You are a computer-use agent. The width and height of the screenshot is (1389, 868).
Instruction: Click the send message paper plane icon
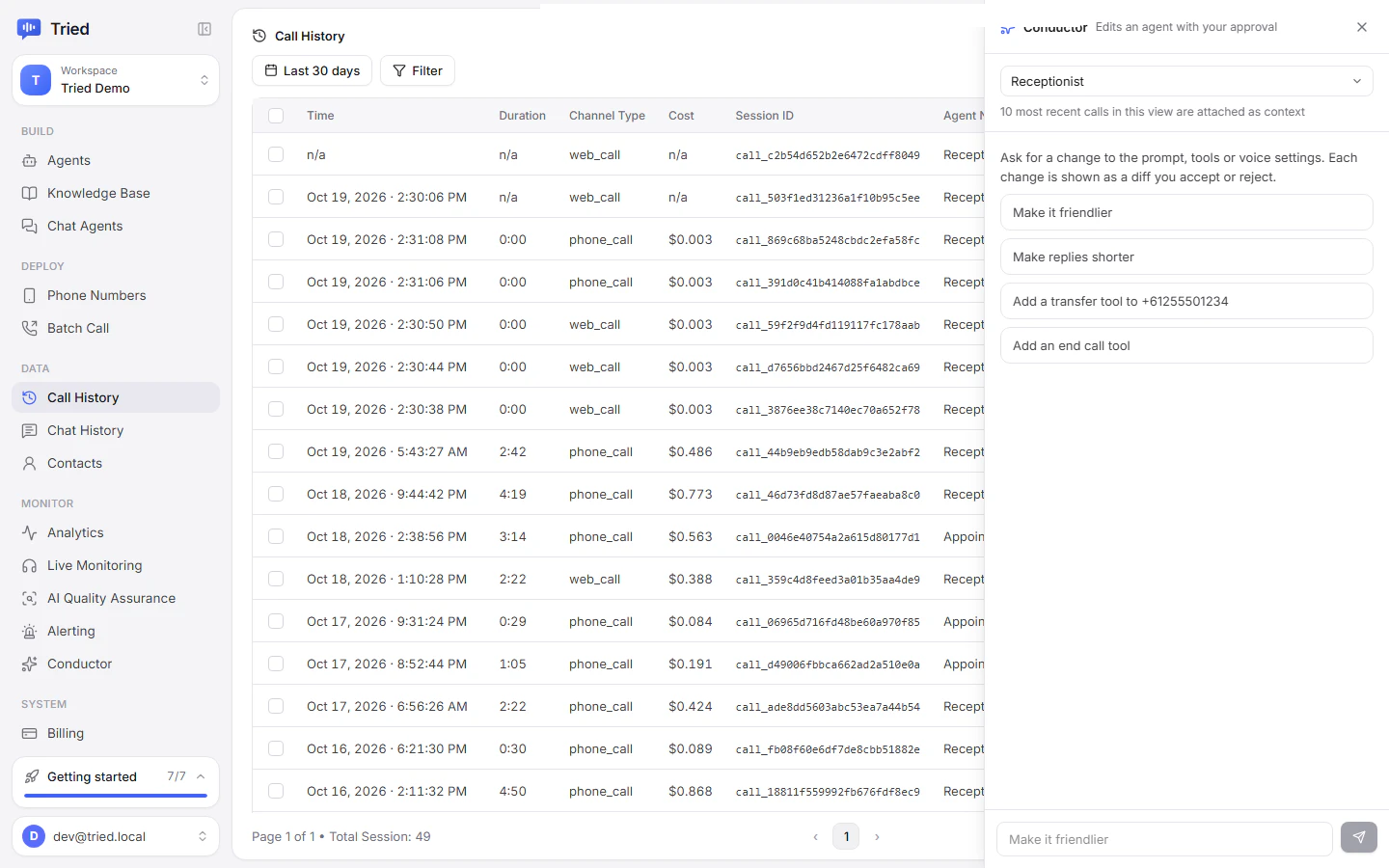1359,837
